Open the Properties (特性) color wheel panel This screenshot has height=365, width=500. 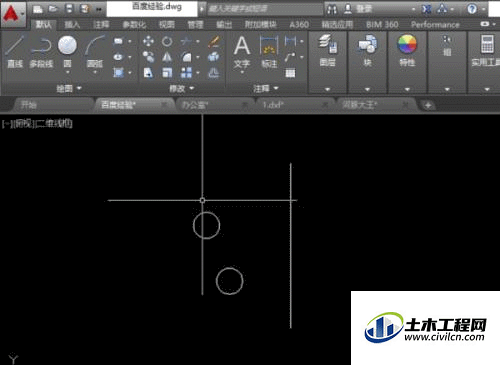pyautogui.click(x=407, y=50)
